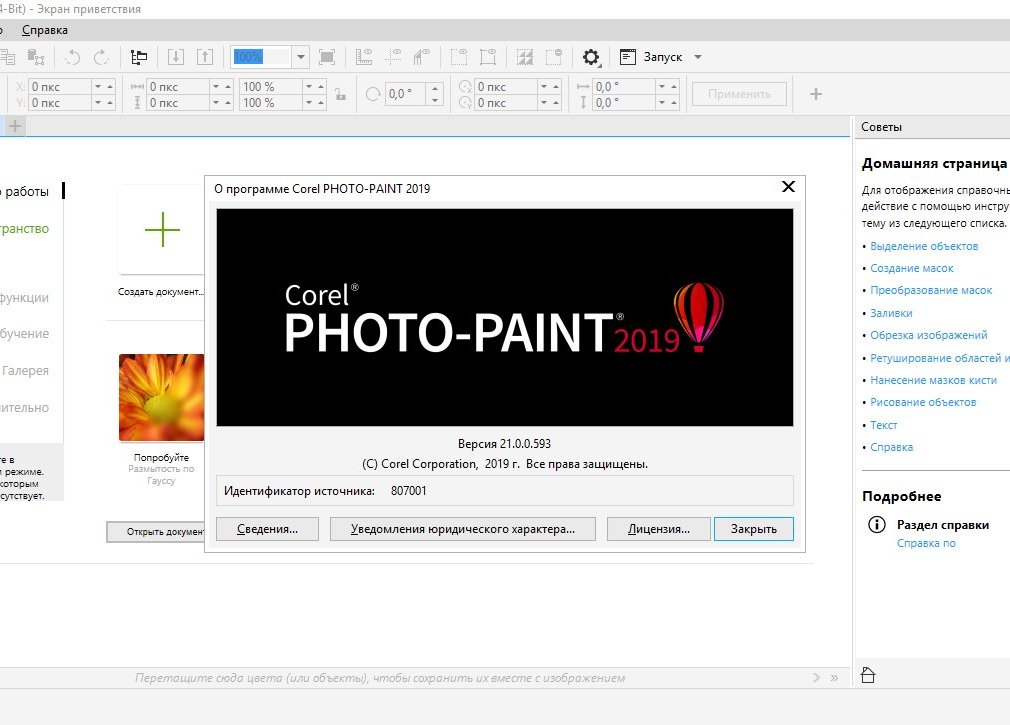The height and width of the screenshot is (725, 1010).
Task: Toggle the show rulers icon
Action: click(364, 57)
